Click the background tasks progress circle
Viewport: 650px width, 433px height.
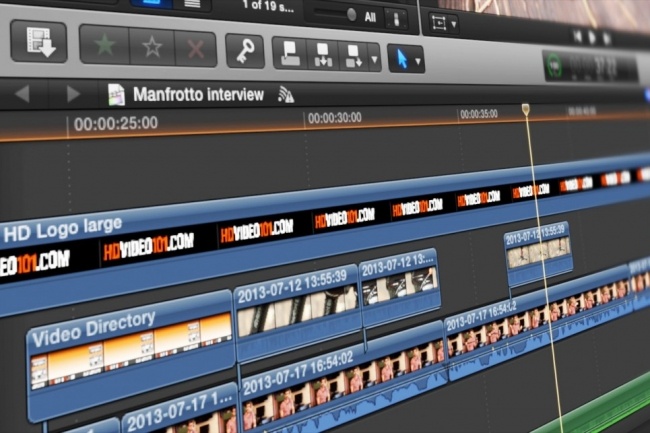[x=555, y=65]
